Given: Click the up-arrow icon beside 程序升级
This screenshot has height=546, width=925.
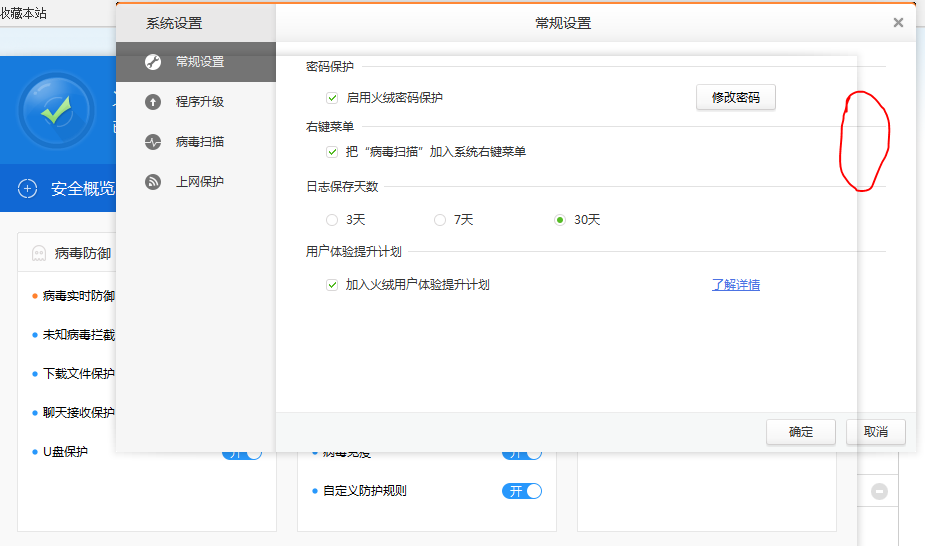Looking at the screenshot, I should [153, 101].
